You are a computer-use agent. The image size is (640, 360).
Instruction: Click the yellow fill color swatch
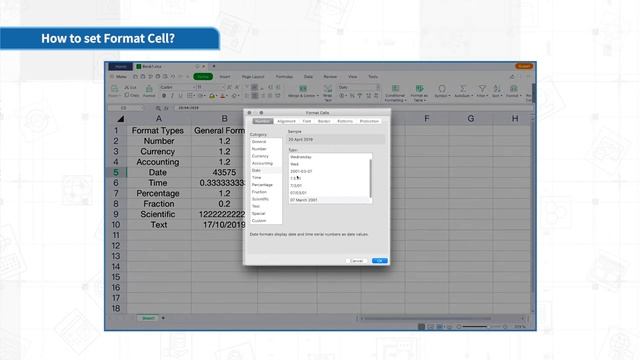click(x=211, y=96)
